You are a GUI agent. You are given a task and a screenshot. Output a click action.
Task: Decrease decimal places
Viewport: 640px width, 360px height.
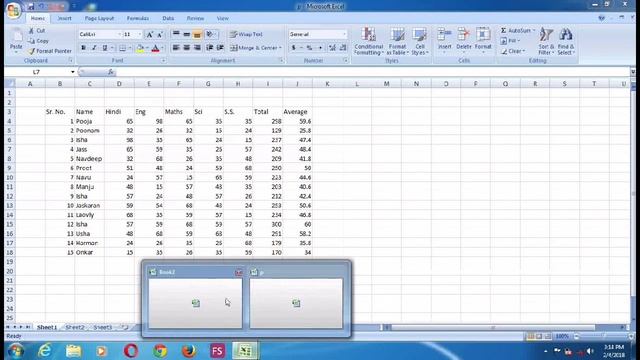click(x=343, y=48)
